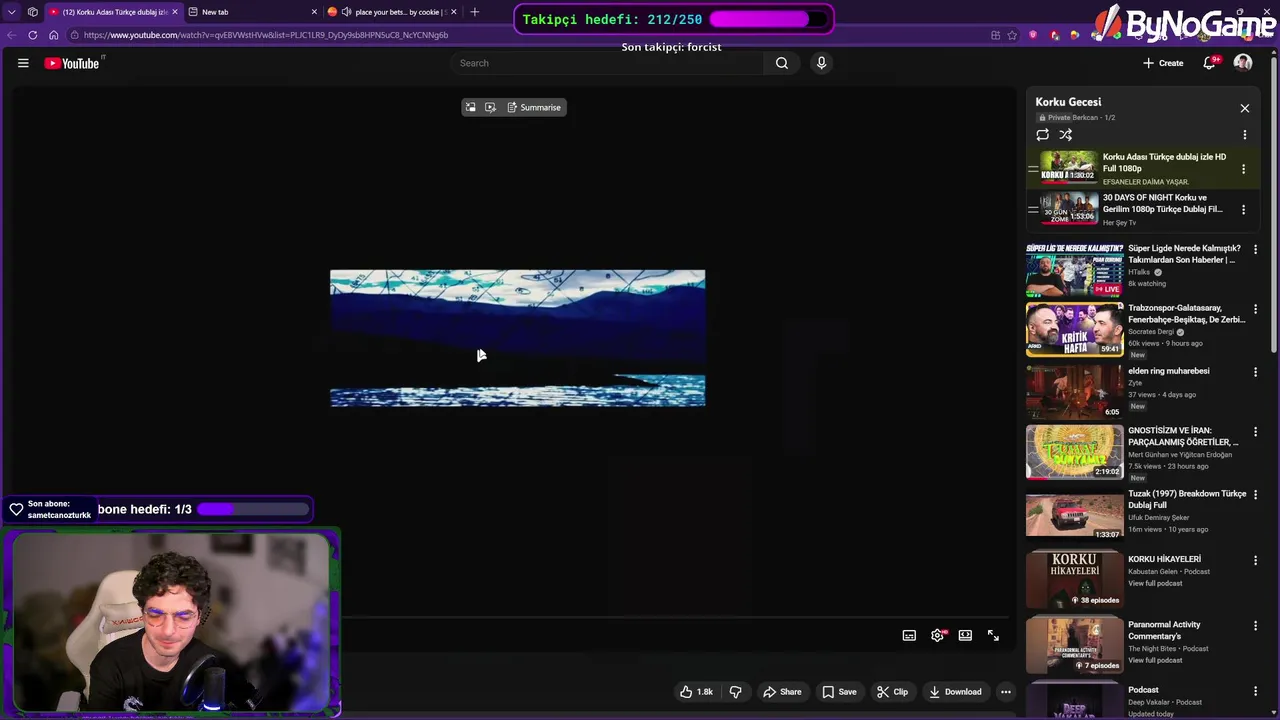Close the New tab browser tab
The image size is (1280, 720).
coord(315,12)
